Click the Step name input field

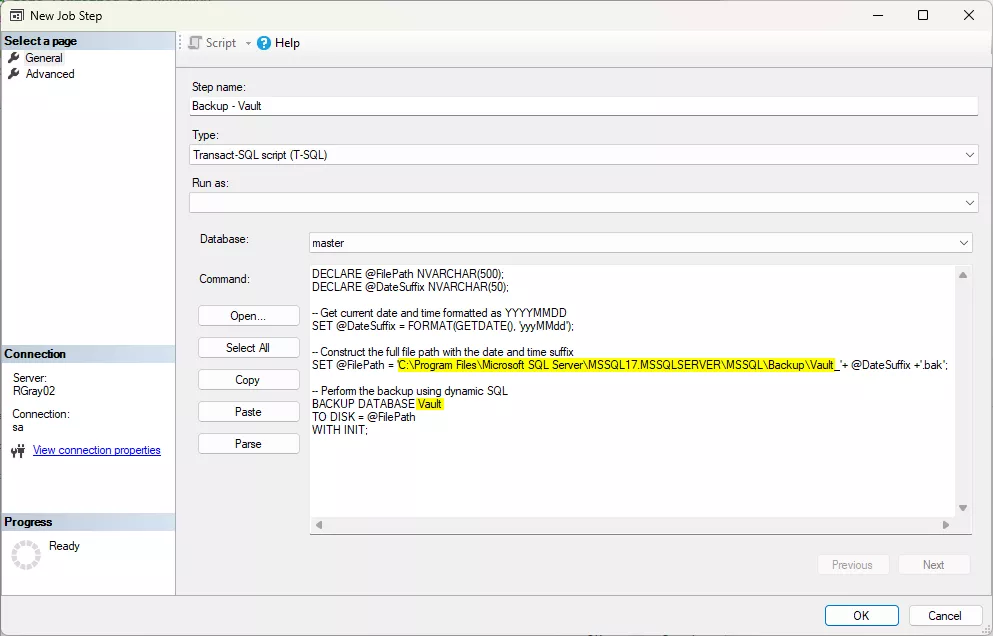pos(583,106)
